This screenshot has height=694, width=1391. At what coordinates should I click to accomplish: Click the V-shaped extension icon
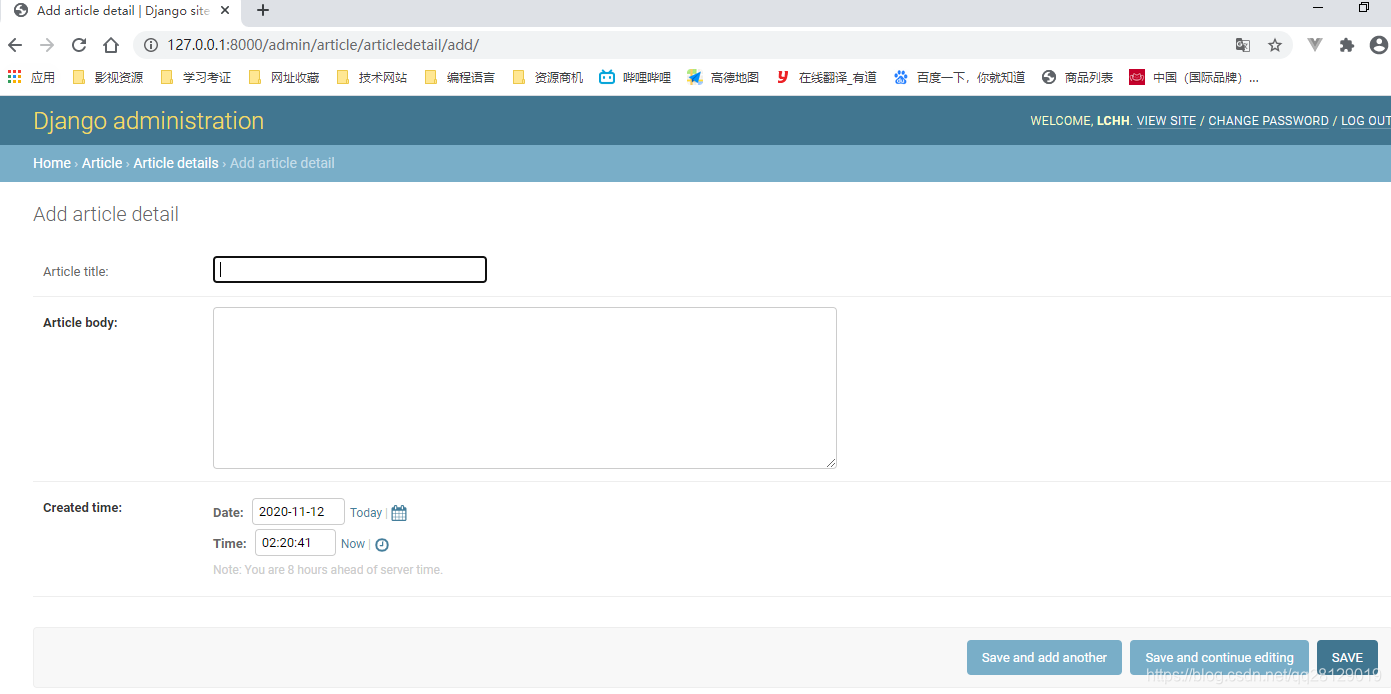click(x=1315, y=45)
